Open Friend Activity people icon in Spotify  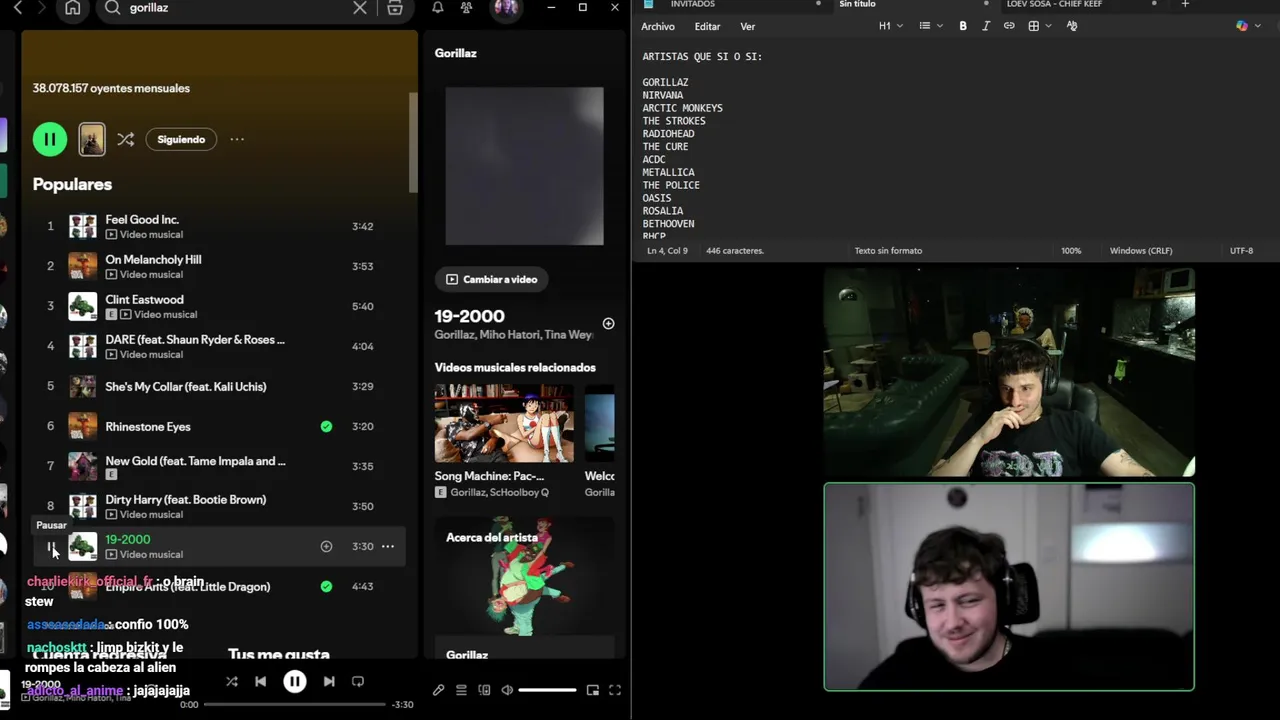point(466,8)
